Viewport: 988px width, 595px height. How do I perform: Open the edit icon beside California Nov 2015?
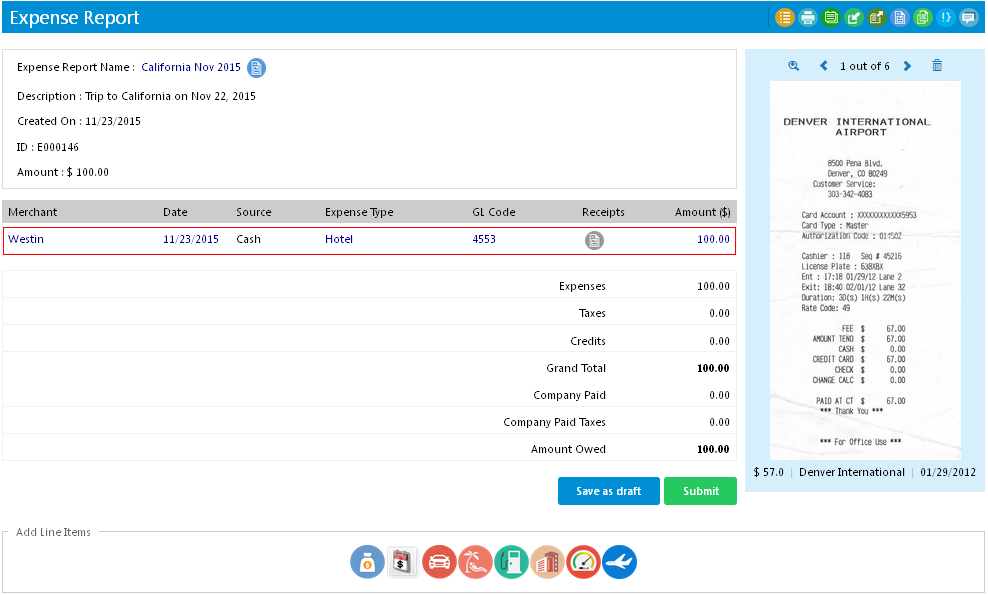point(257,67)
